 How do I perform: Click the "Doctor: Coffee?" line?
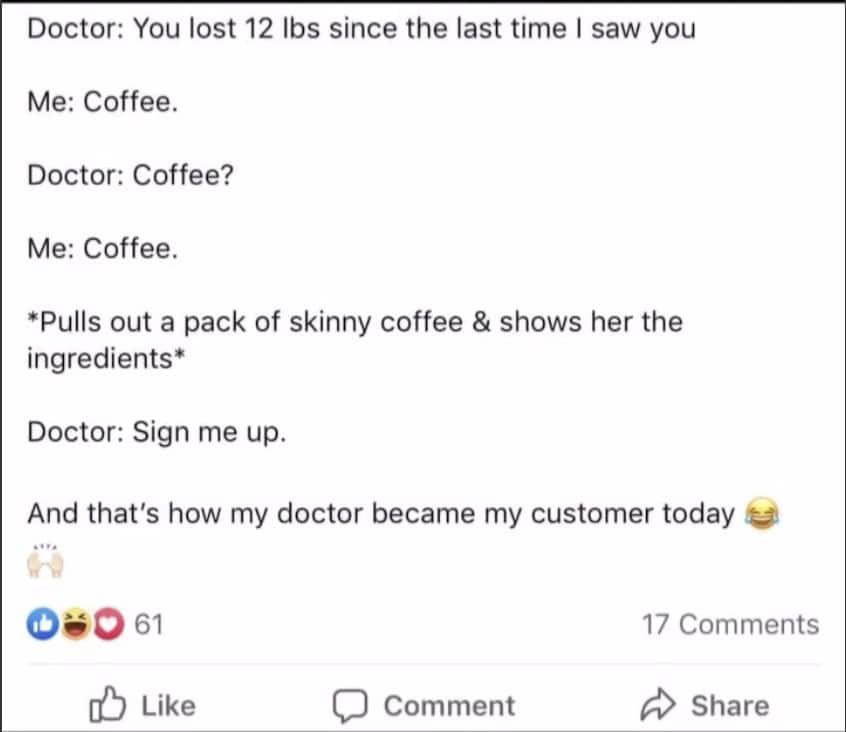[131, 175]
